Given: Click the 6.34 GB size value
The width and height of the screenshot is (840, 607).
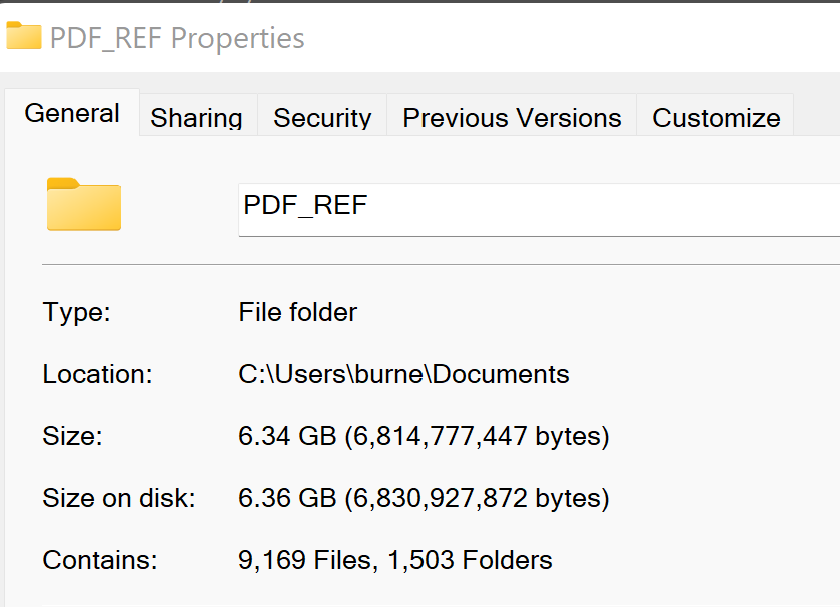Looking at the screenshot, I should (x=423, y=436).
